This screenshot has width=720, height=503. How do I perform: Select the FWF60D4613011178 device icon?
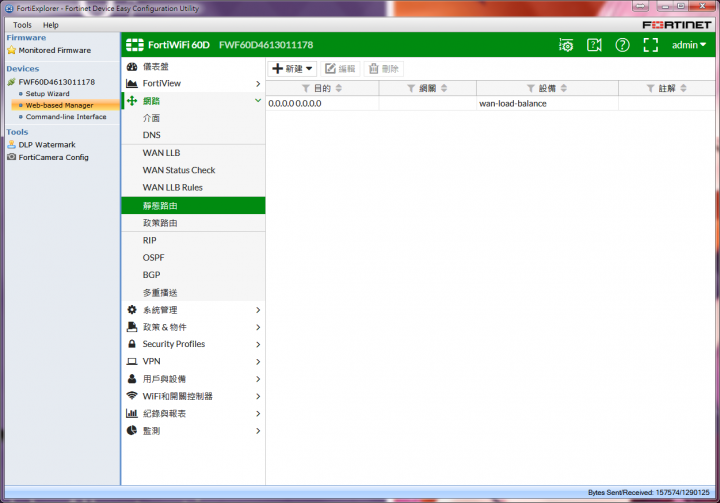(11, 82)
